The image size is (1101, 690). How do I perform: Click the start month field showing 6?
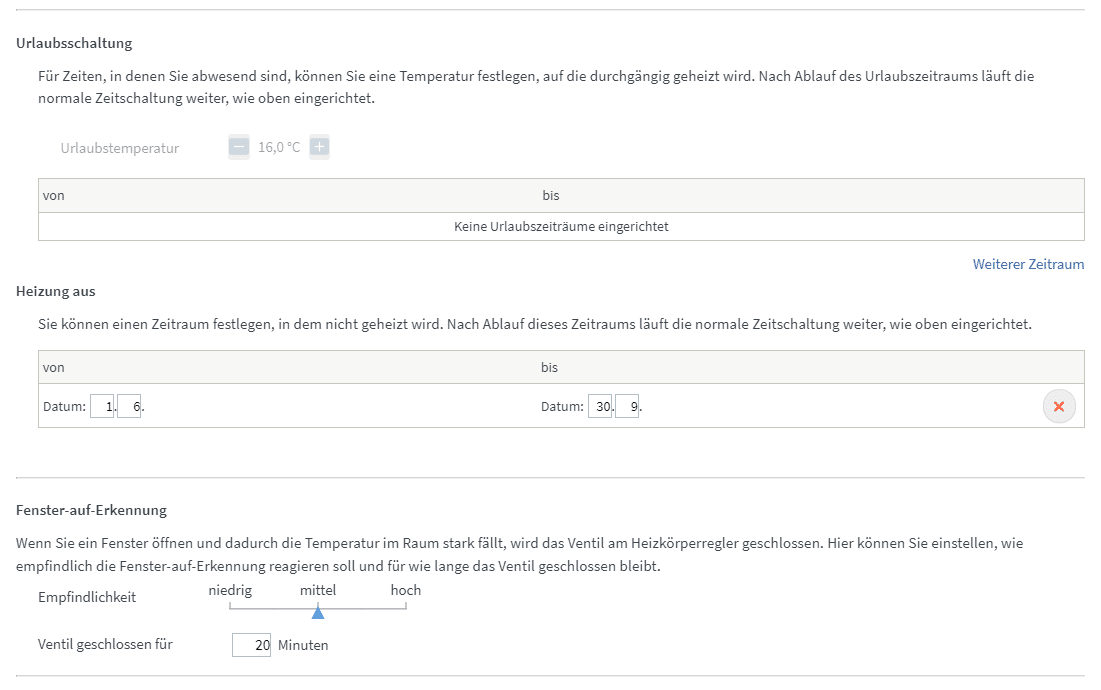pos(129,407)
